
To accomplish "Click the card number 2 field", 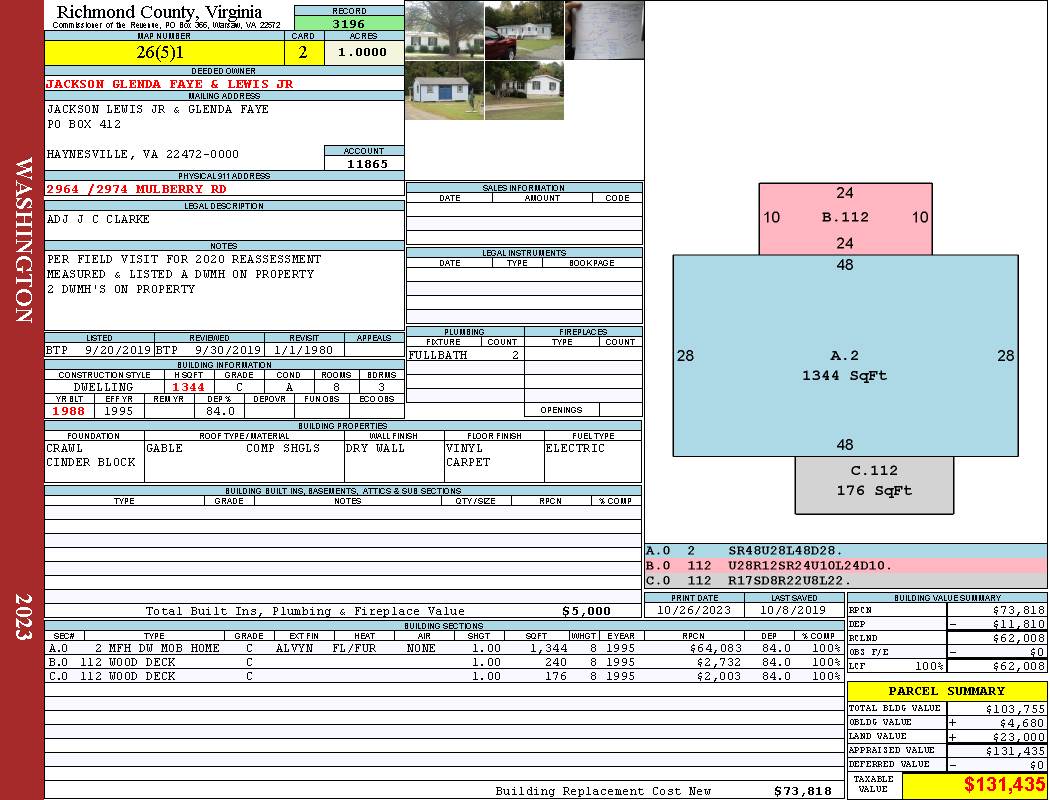I will pyautogui.click(x=304, y=53).
